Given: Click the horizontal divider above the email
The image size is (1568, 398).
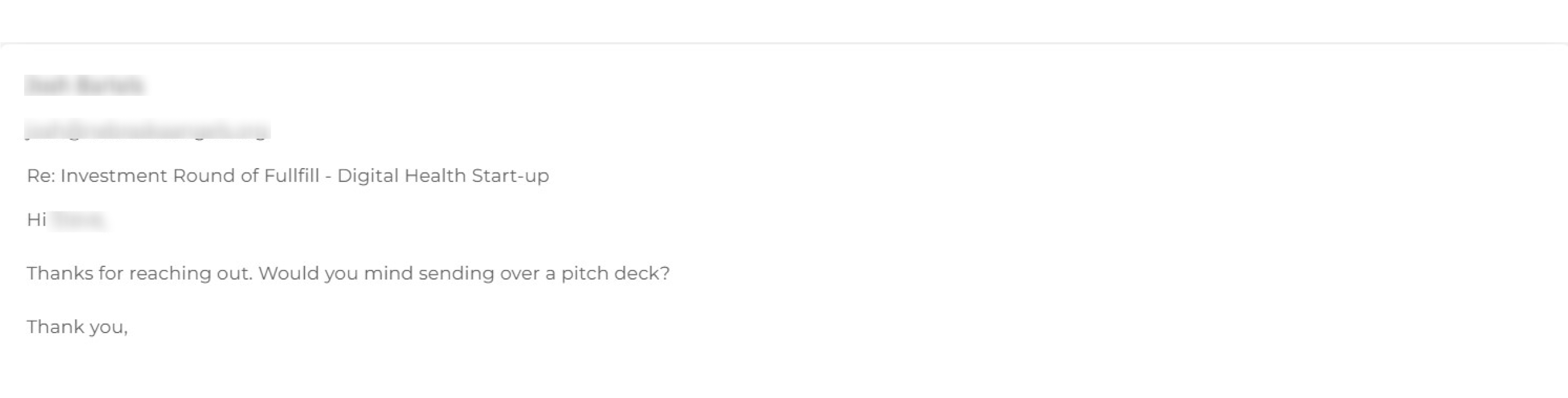Looking at the screenshot, I should click(x=784, y=43).
